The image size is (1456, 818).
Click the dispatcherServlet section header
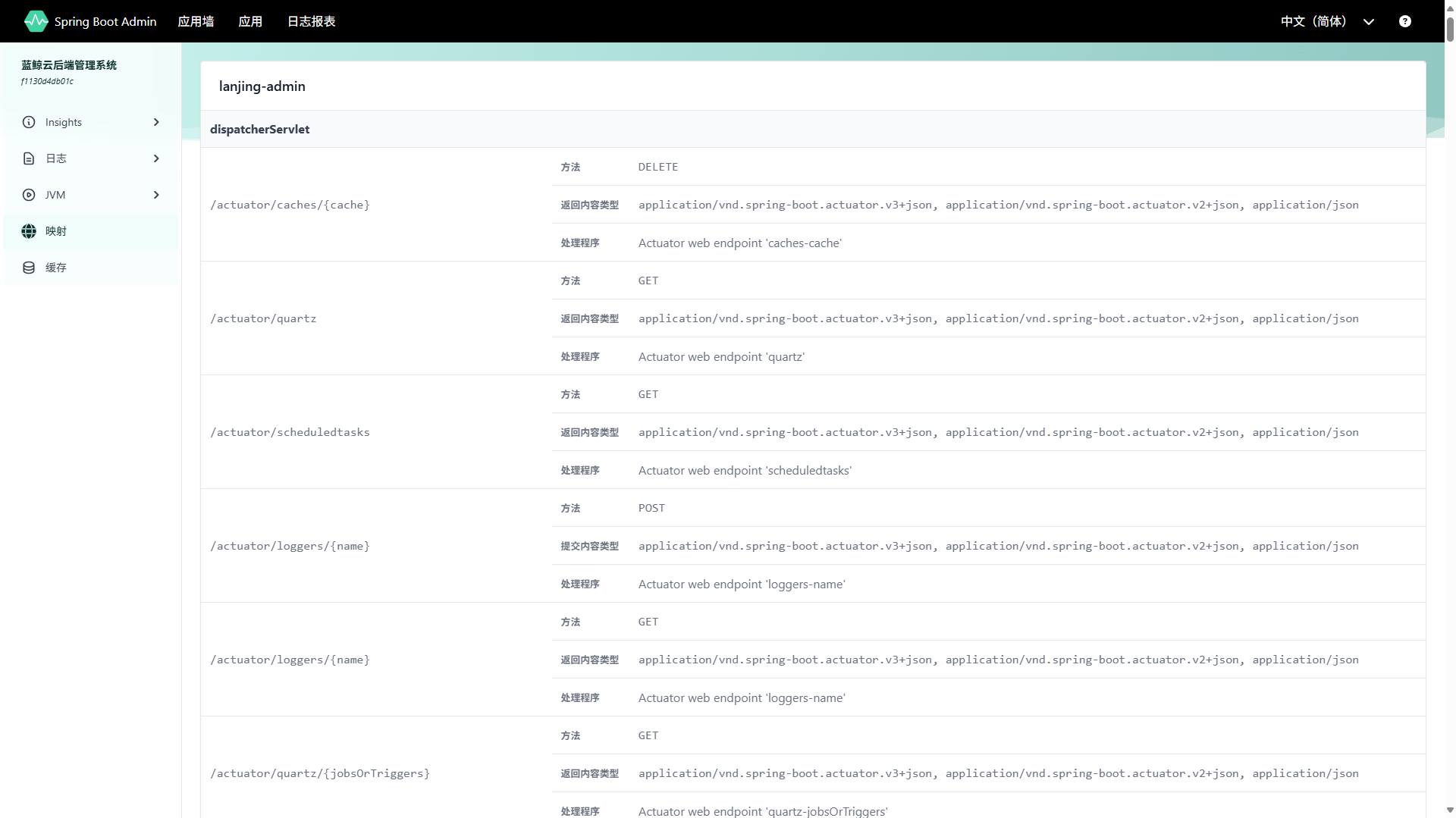click(259, 129)
